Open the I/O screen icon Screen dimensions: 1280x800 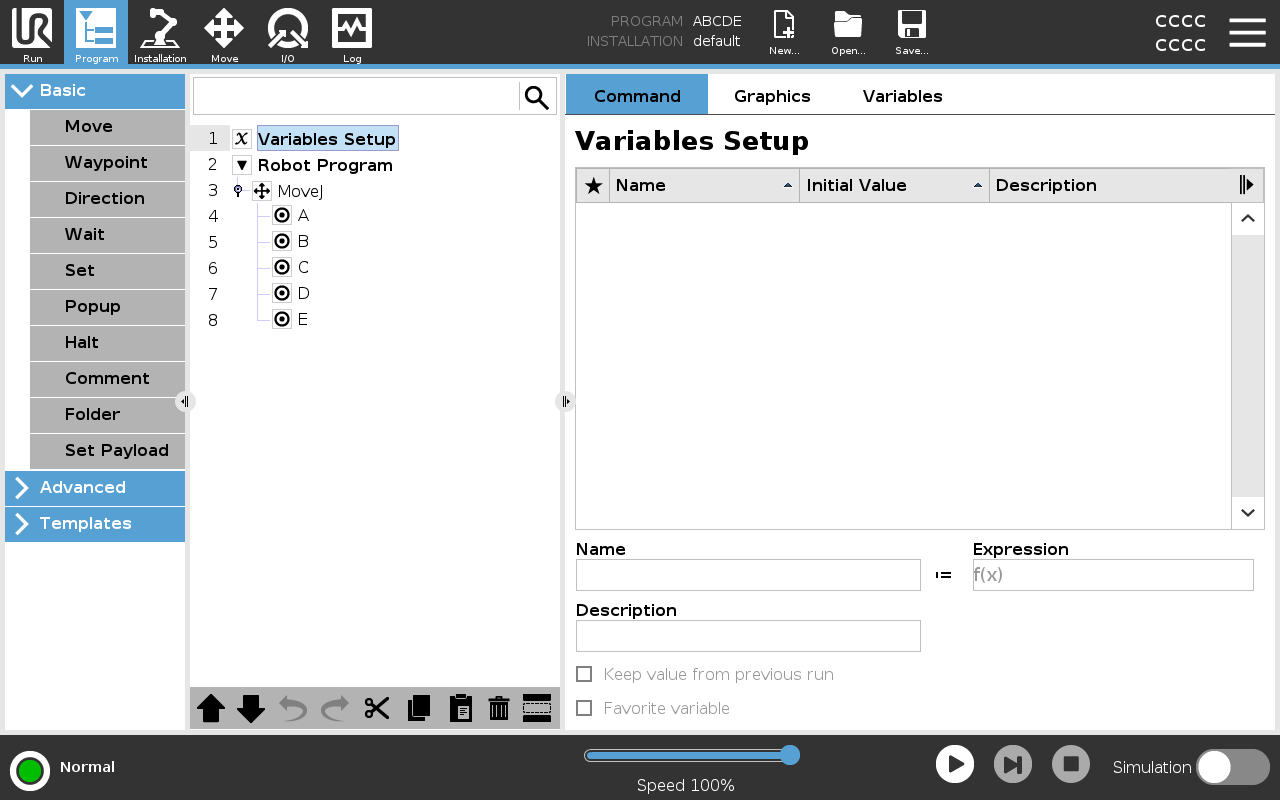pyautogui.click(x=287, y=33)
